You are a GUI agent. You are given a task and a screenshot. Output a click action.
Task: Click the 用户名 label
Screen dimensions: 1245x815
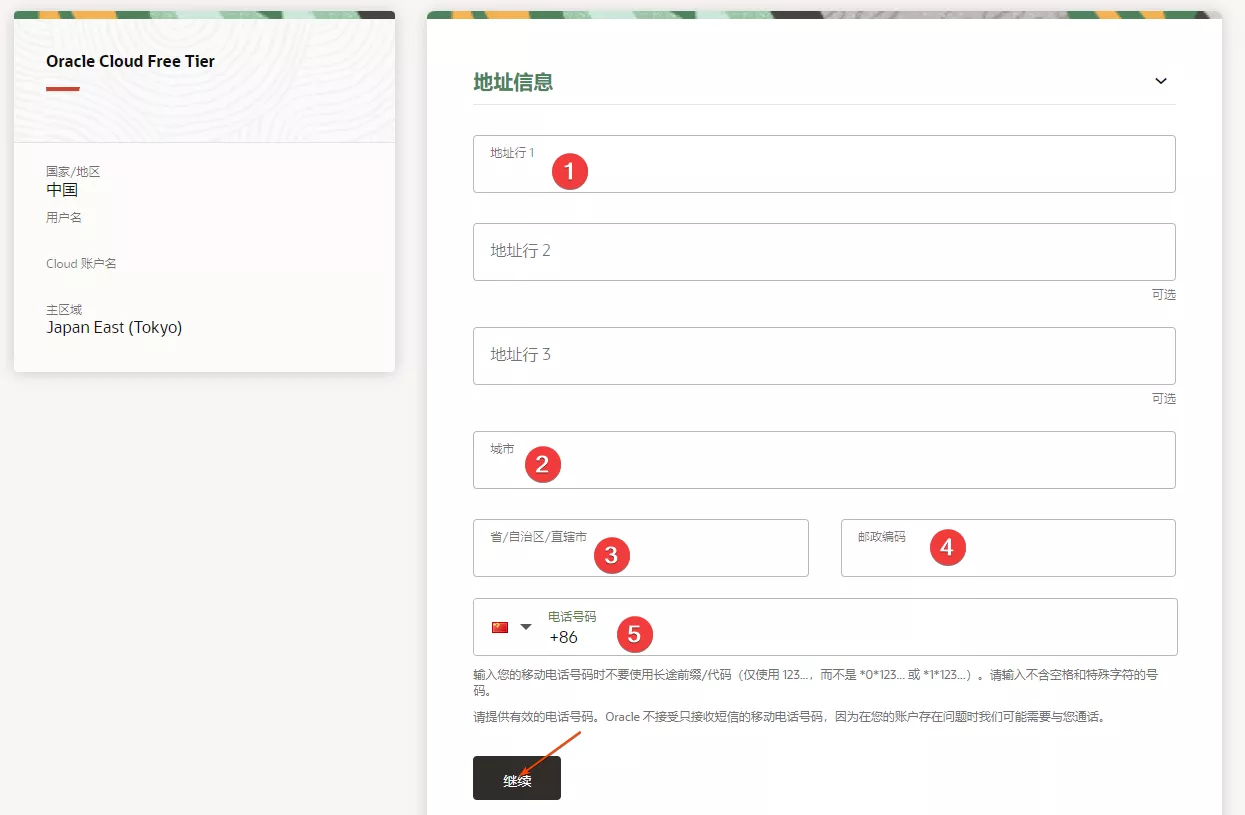tap(64, 217)
